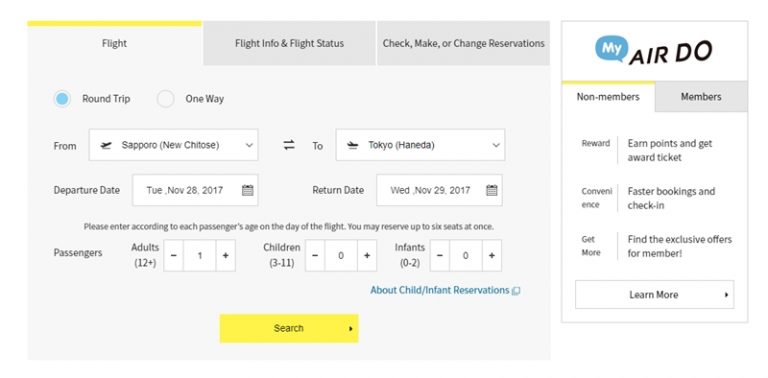Decrease the Infants count with minus
Viewport: 768px width, 378px height.
[440, 255]
